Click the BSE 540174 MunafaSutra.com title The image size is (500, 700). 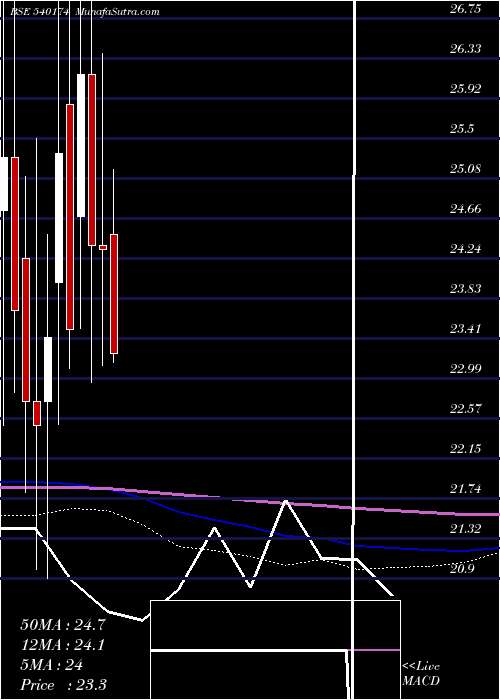[x=84, y=12]
